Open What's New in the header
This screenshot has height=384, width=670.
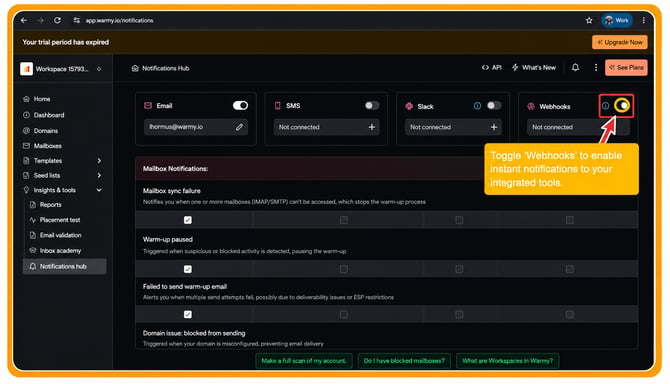534,67
